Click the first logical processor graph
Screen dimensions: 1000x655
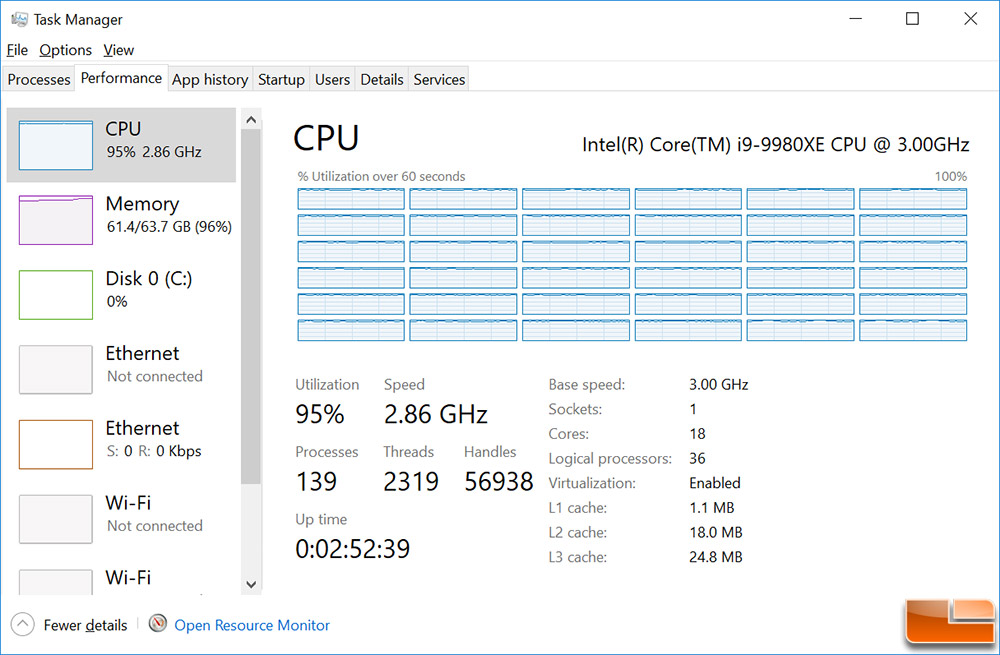pyautogui.click(x=351, y=199)
